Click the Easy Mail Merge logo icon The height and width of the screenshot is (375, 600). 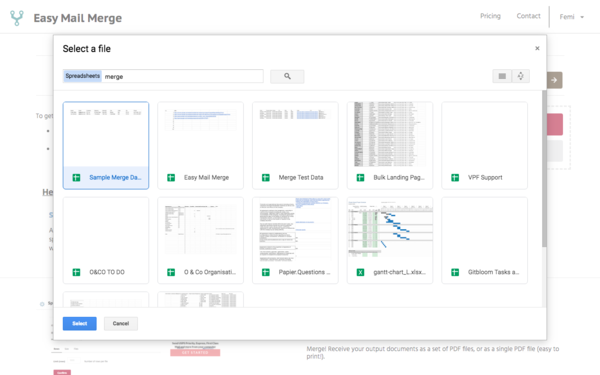[x=16, y=18]
